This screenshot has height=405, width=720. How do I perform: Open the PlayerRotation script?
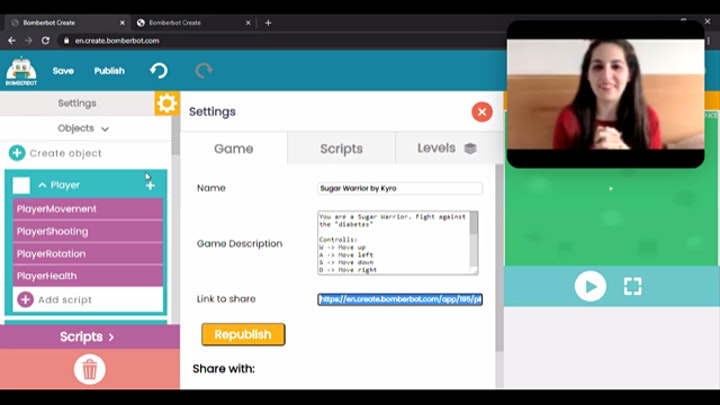tap(88, 253)
